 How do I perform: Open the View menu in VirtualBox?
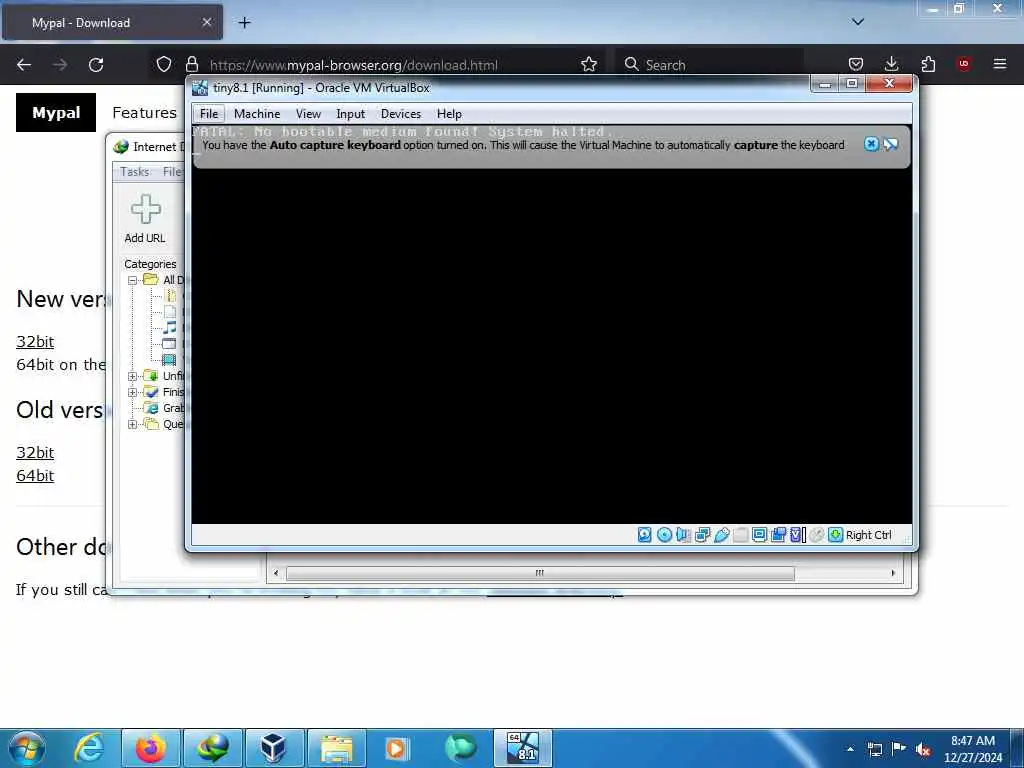pyautogui.click(x=308, y=114)
